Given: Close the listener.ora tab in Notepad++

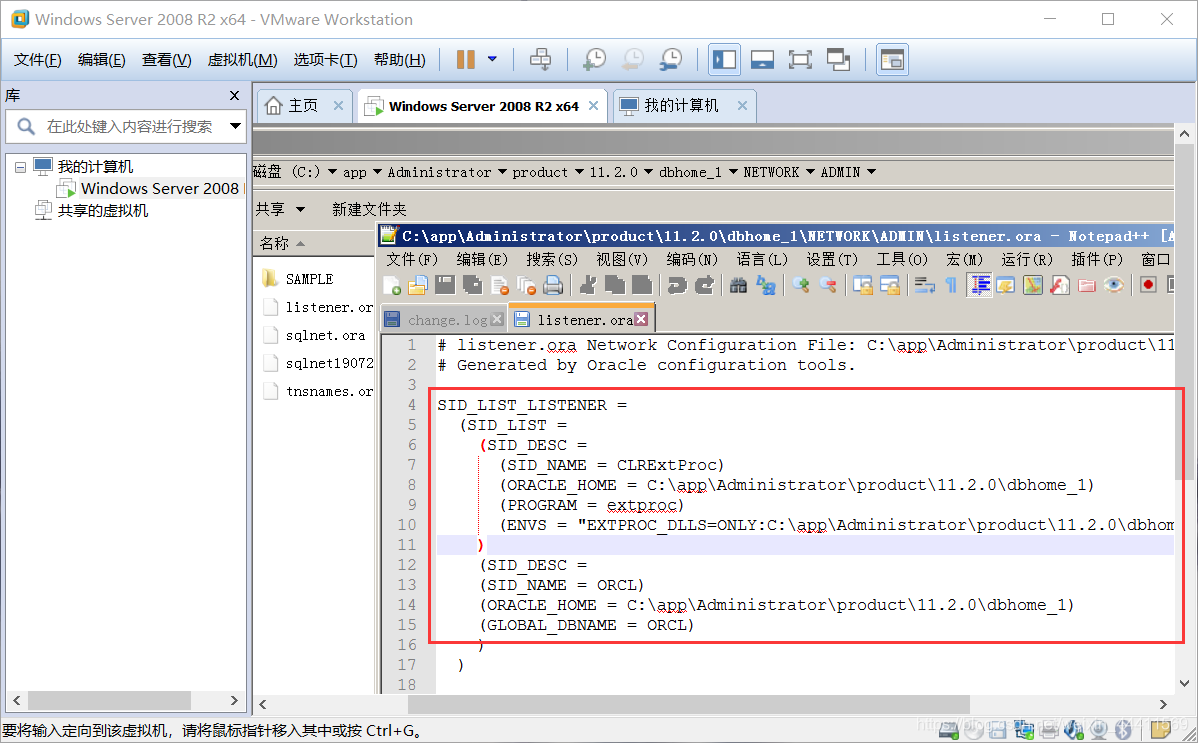Looking at the screenshot, I should click(x=641, y=319).
